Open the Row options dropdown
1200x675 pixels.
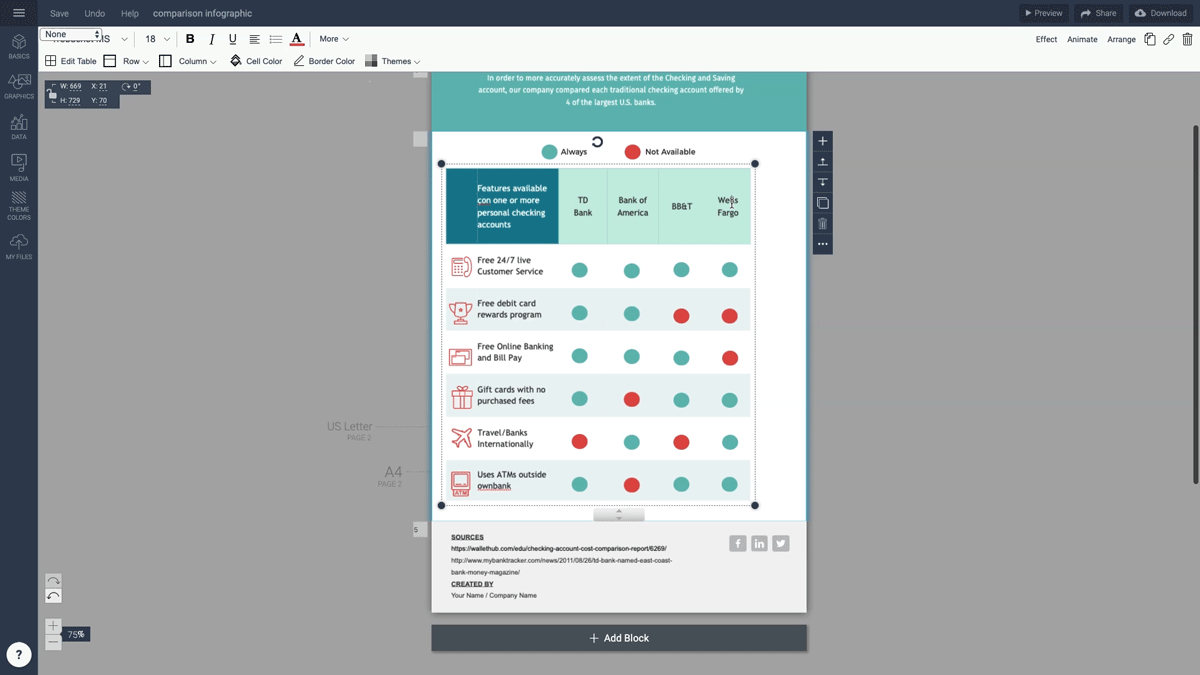(133, 60)
